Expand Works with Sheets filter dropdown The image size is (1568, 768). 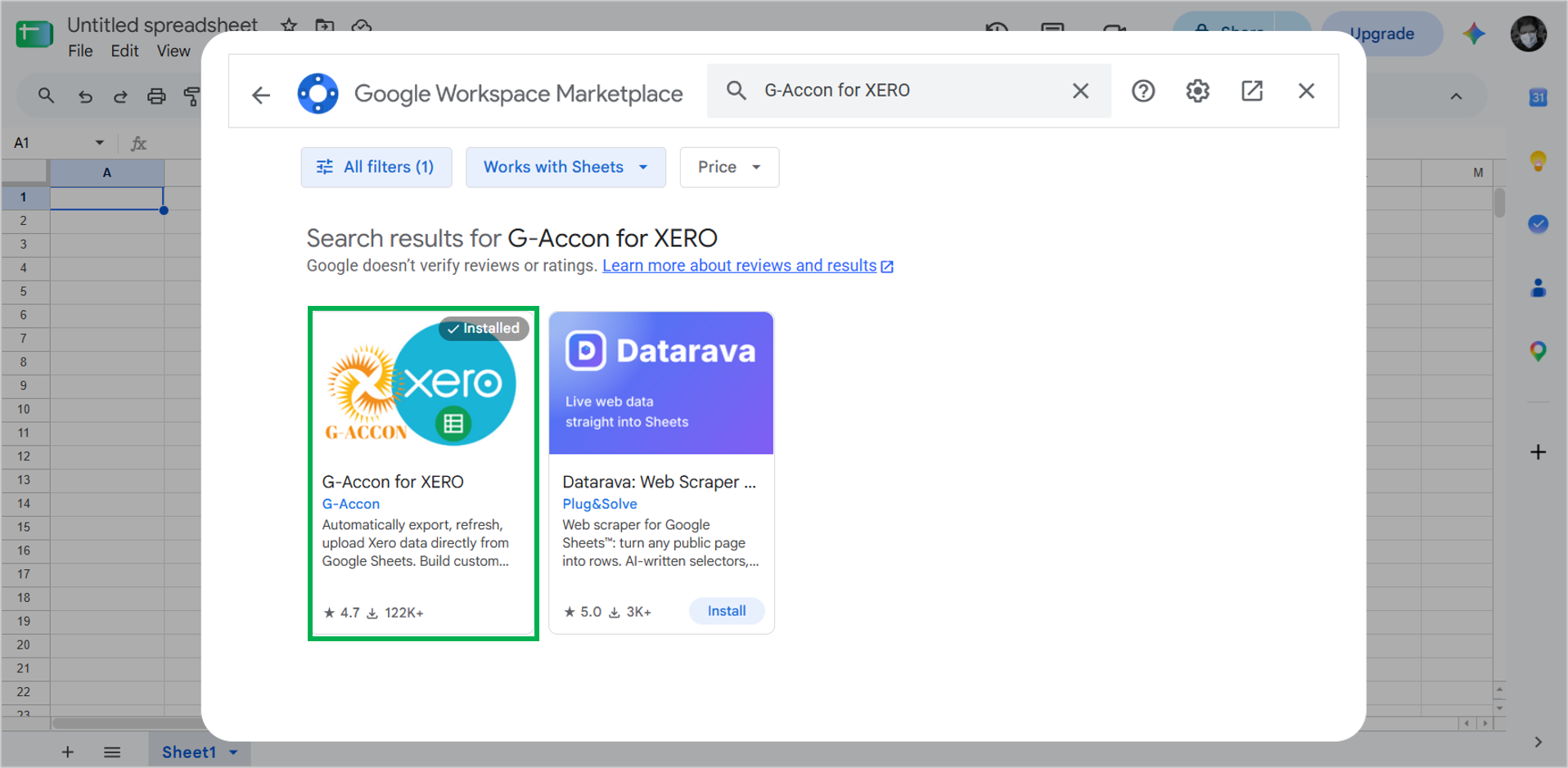[565, 168]
